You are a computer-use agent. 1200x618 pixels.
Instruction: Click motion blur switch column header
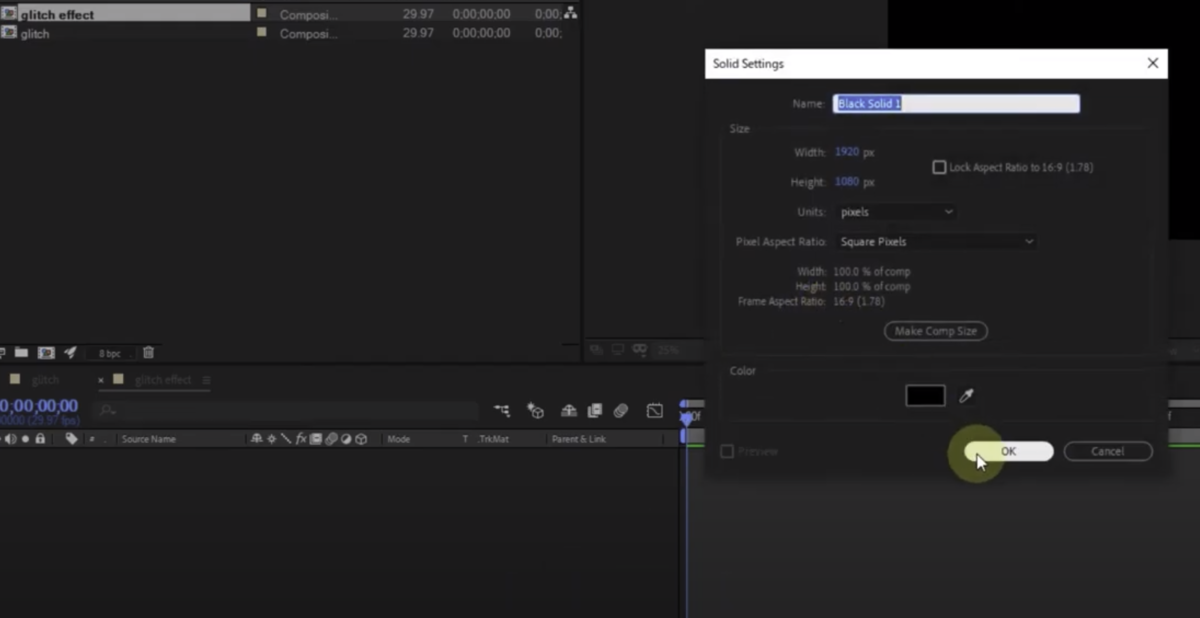coord(331,439)
